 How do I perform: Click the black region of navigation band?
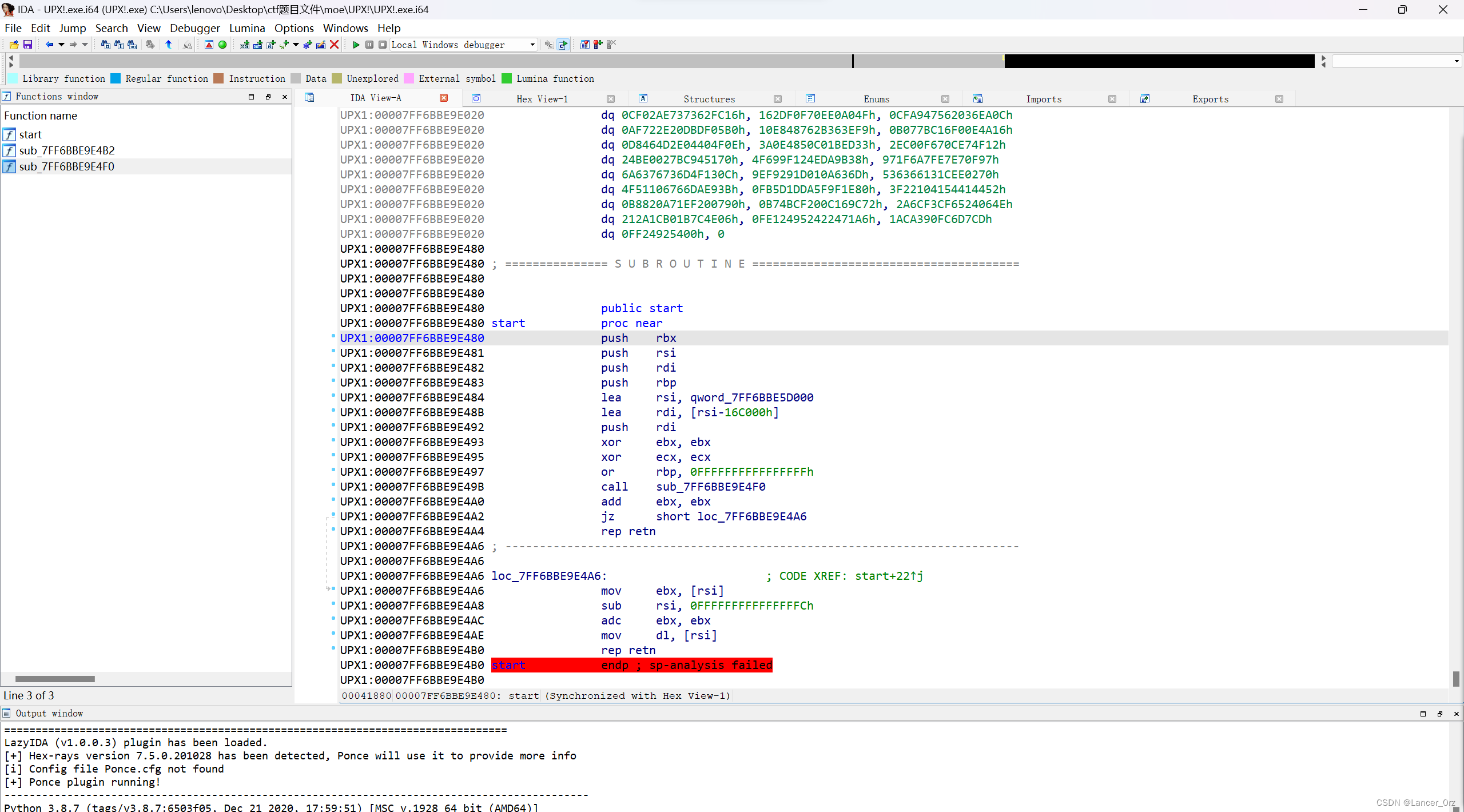coord(1159,61)
